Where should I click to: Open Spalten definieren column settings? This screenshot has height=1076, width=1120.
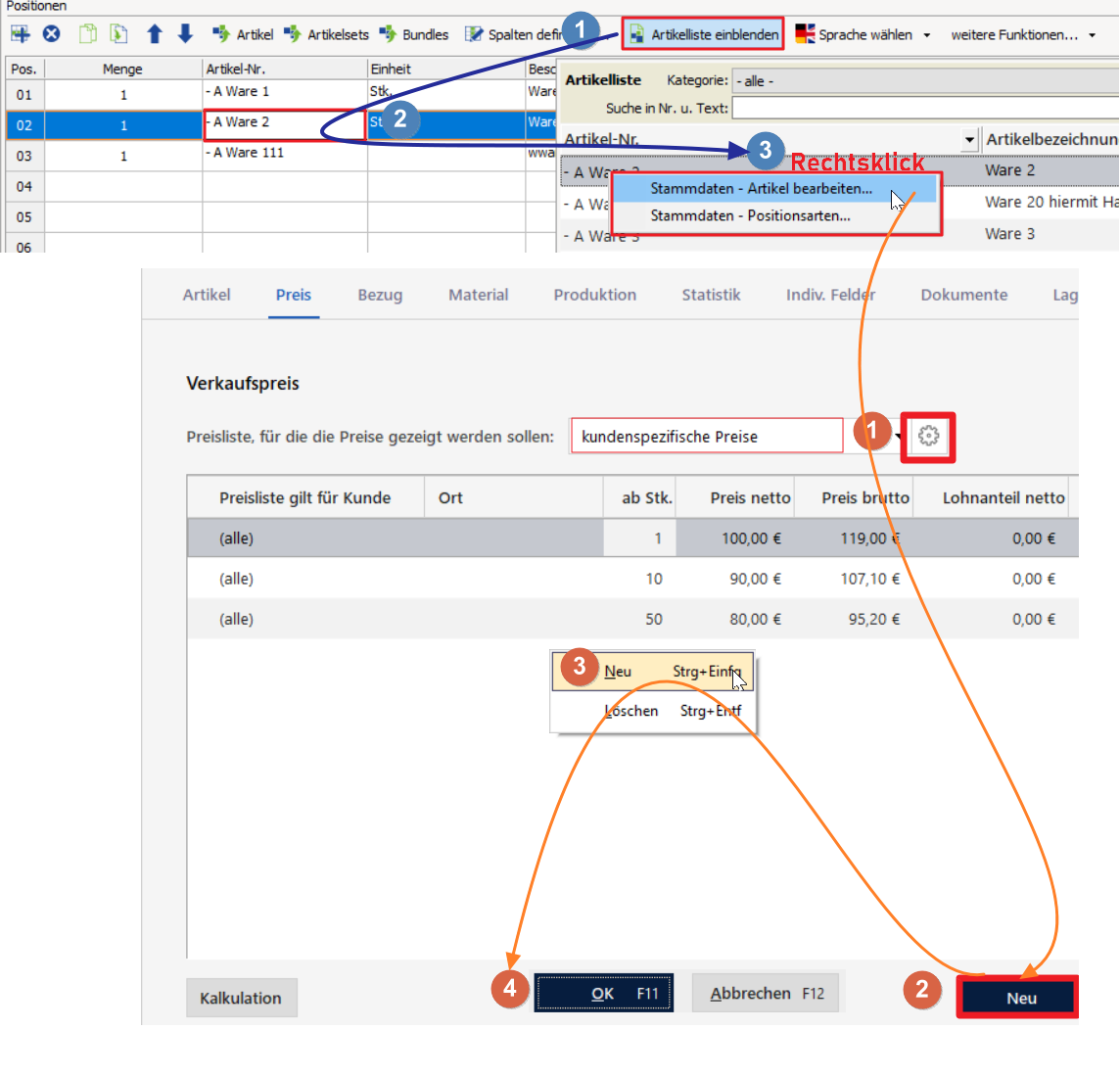click(x=513, y=34)
